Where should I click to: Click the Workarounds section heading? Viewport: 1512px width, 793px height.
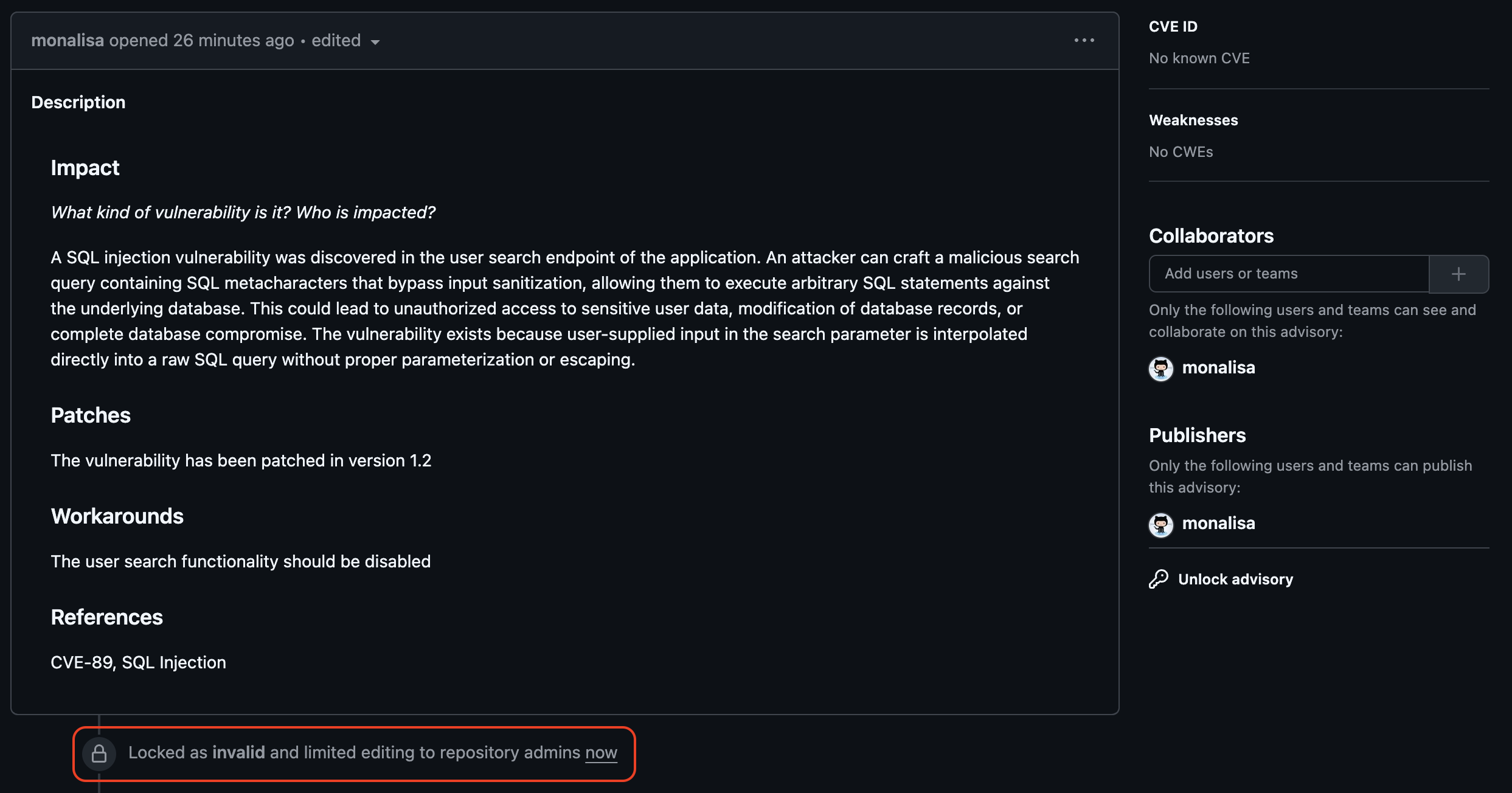pyautogui.click(x=117, y=516)
